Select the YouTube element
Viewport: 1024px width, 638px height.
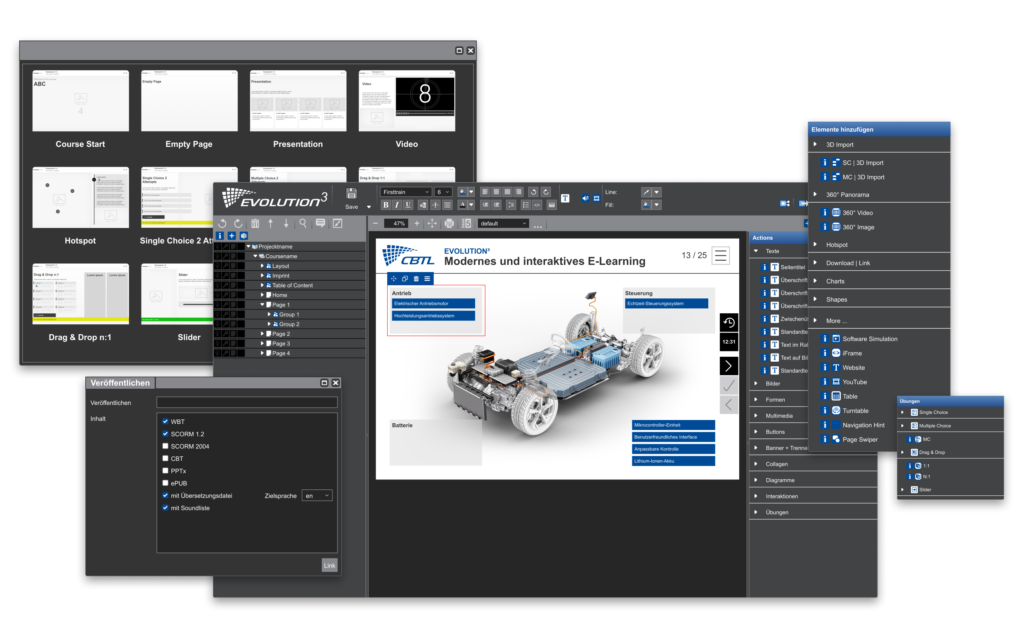click(x=854, y=382)
